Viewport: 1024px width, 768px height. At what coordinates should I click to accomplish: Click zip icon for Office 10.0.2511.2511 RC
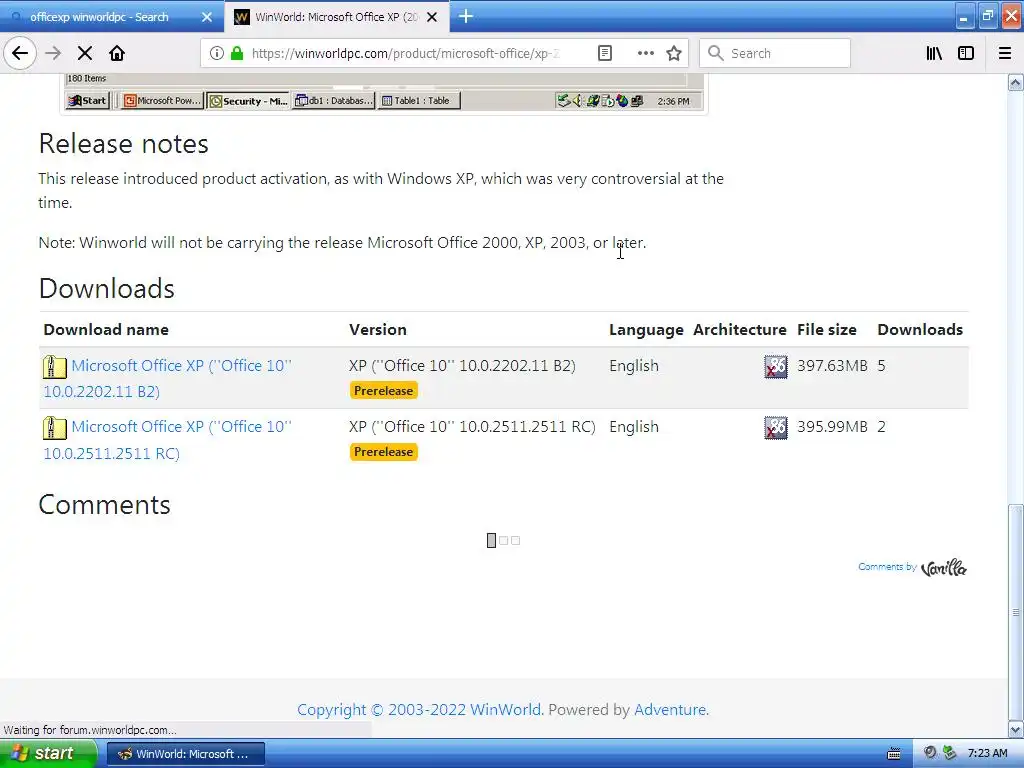(x=55, y=428)
